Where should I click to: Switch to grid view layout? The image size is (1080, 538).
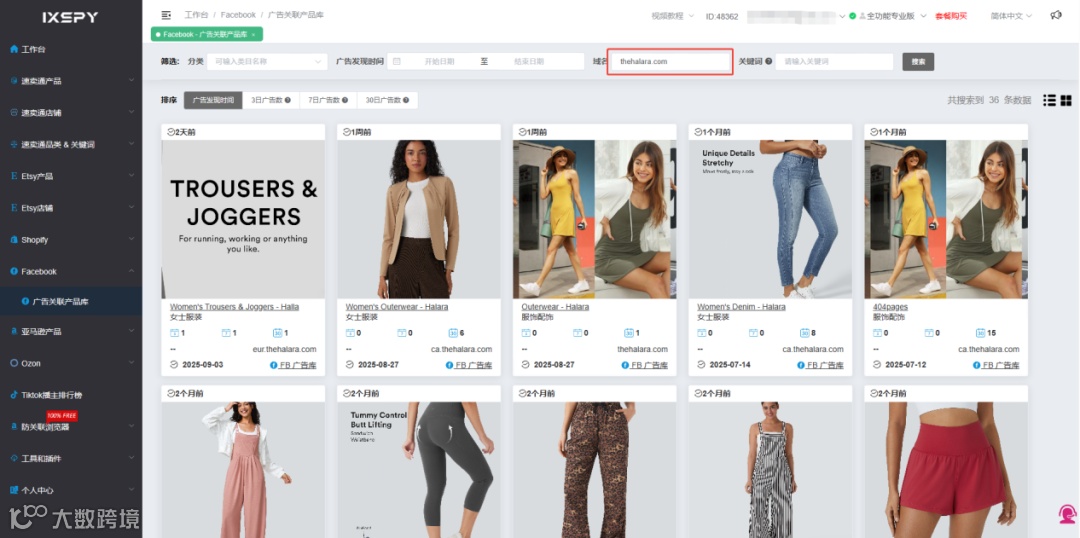(x=1066, y=101)
